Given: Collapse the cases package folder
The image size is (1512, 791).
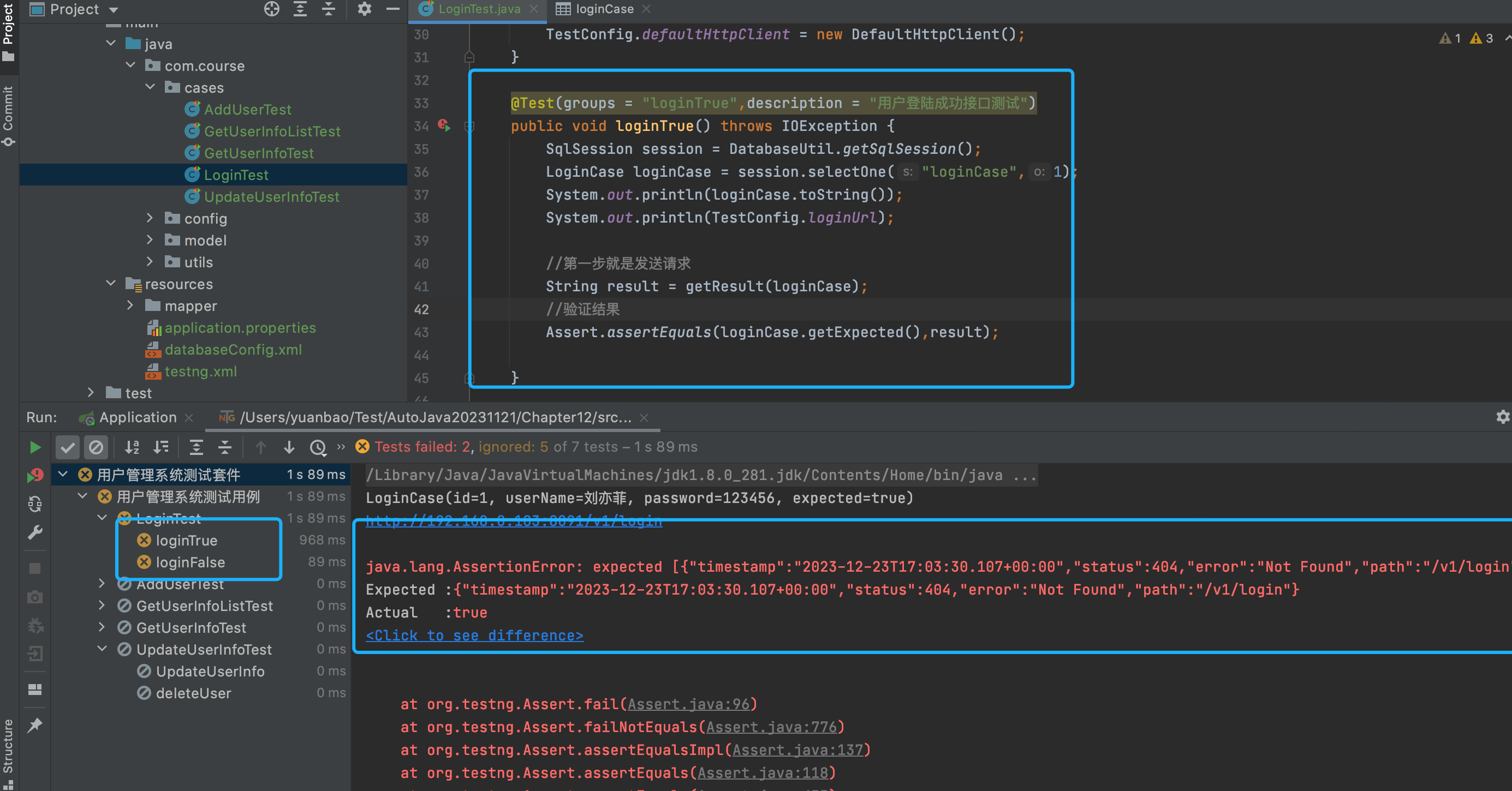Looking at the screenshot, I should pyautogui.click(x=151, y=87).
